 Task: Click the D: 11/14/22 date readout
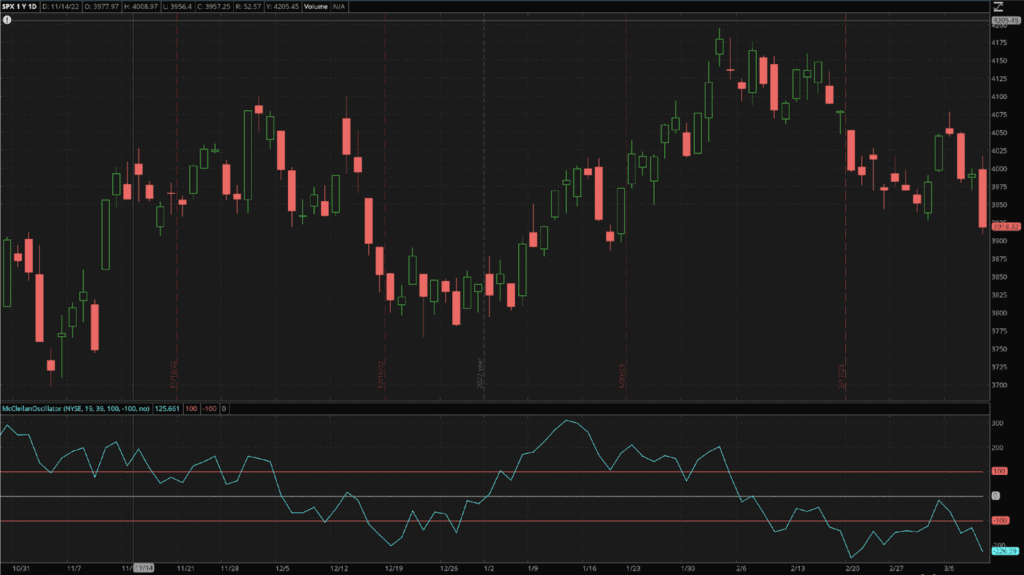click(x=61, y=7)
